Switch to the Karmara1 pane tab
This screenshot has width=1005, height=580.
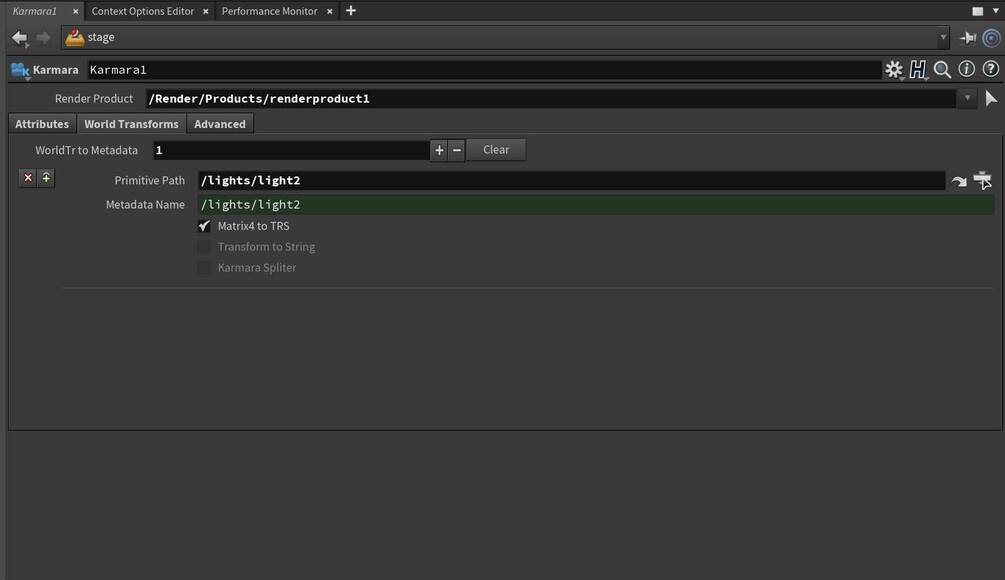[35, 11]
